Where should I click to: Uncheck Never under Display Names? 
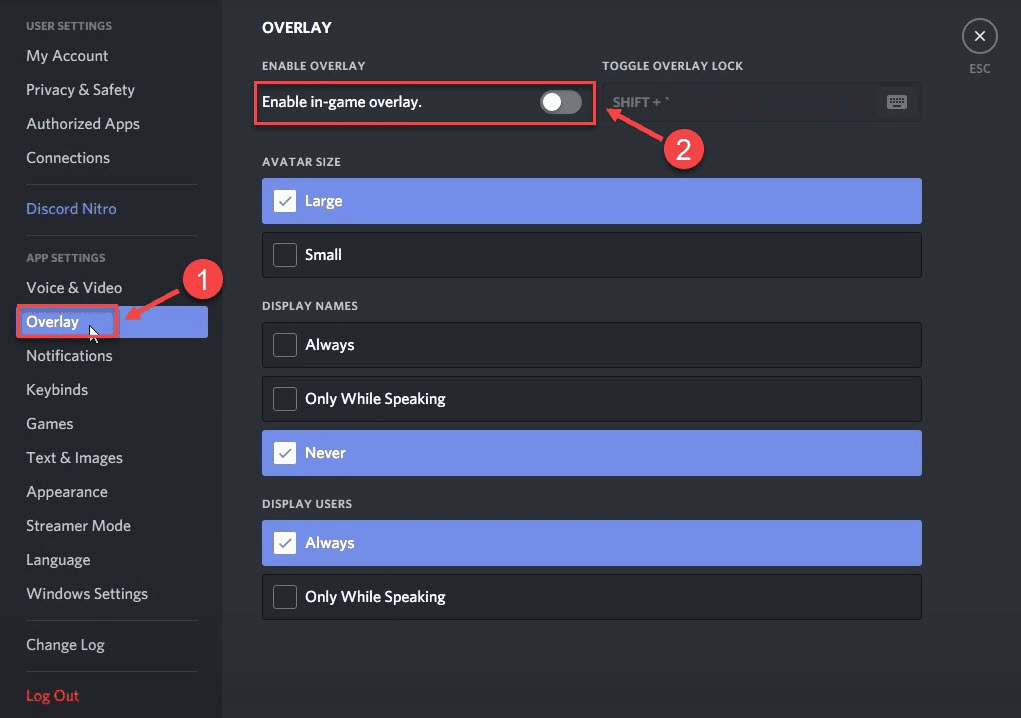[x=284, y=452]
